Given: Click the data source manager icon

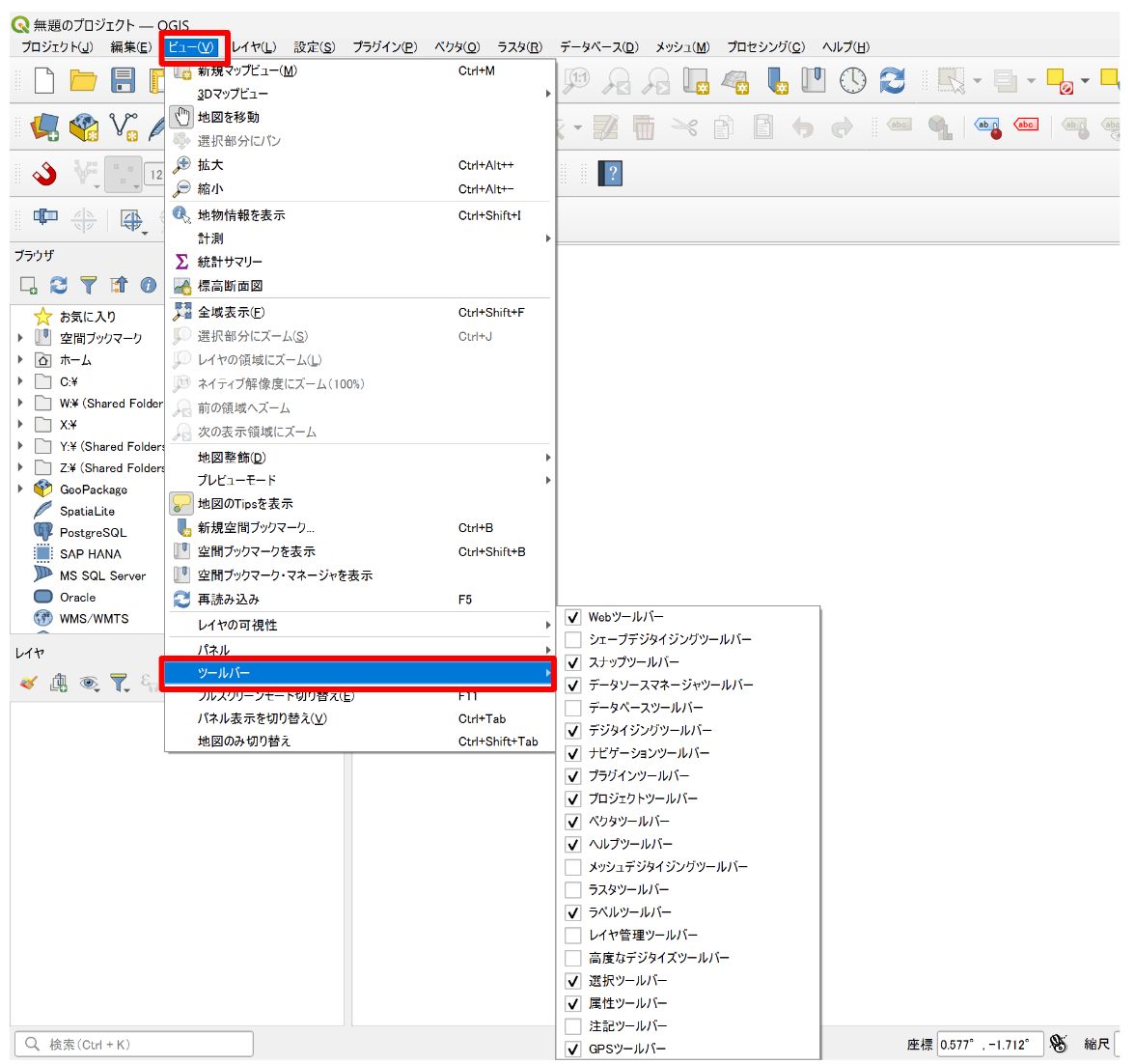Looking at the screenshot, I should (44, 127).
